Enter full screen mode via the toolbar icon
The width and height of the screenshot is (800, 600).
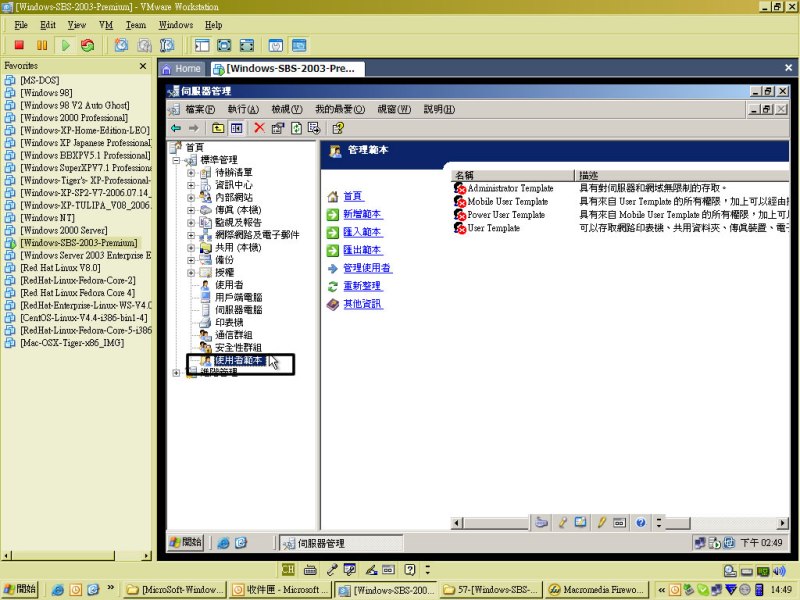246,45
